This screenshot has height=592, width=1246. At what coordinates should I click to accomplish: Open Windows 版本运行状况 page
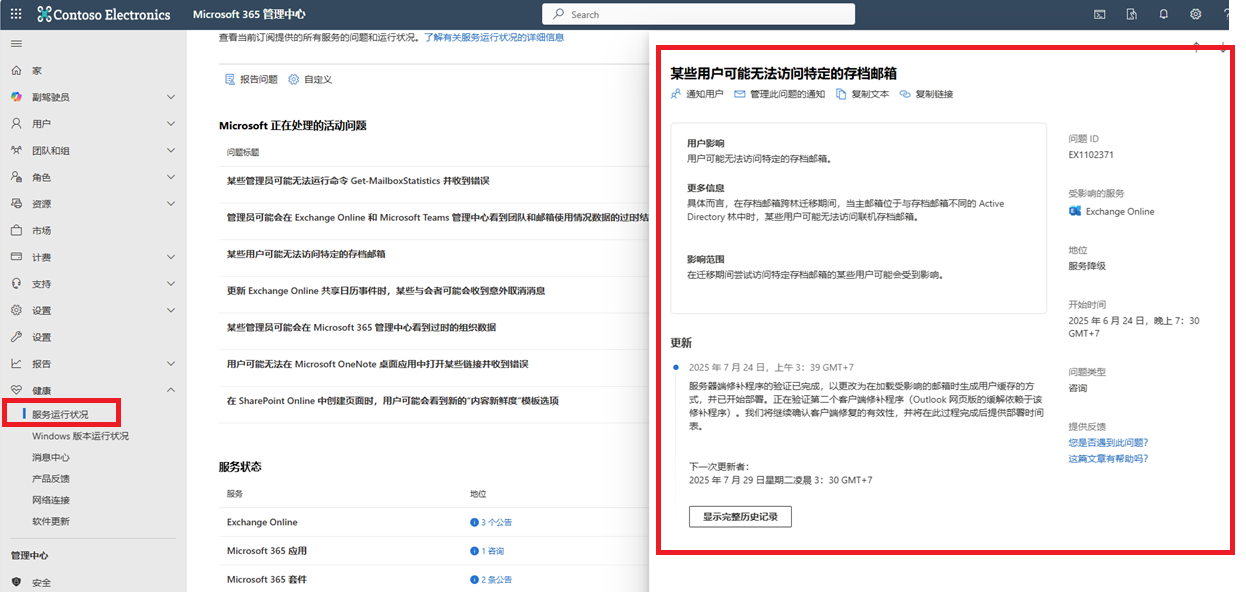tap(80, 436)
